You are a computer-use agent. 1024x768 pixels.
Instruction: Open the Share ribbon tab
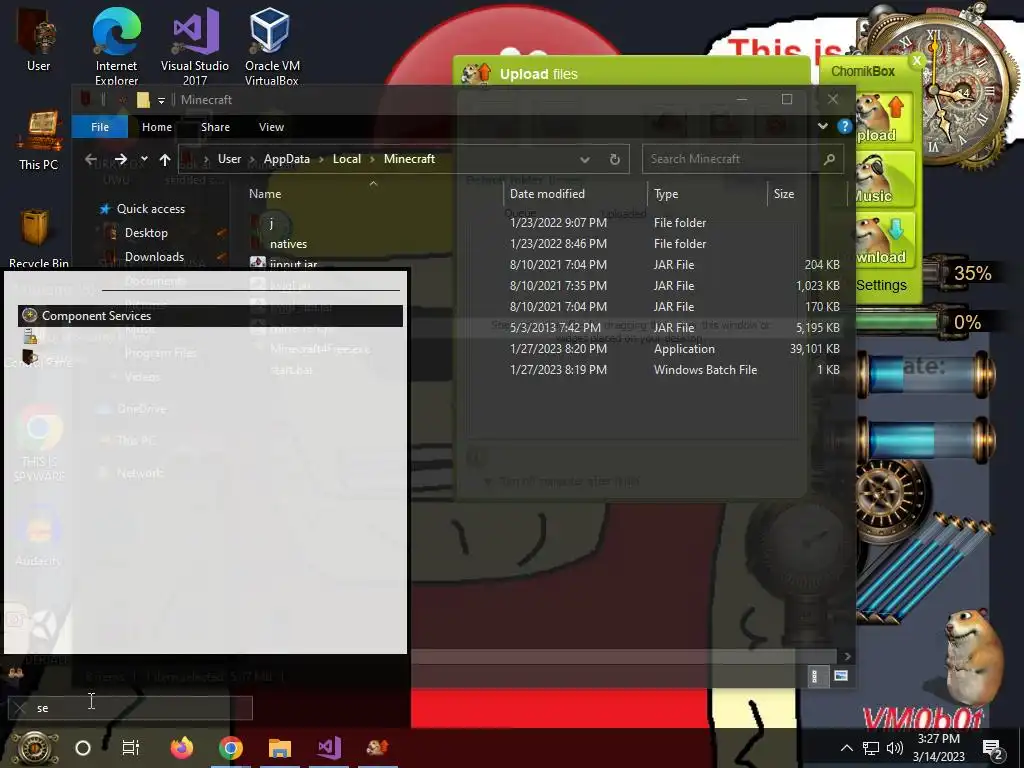click(x=216, y=127)
